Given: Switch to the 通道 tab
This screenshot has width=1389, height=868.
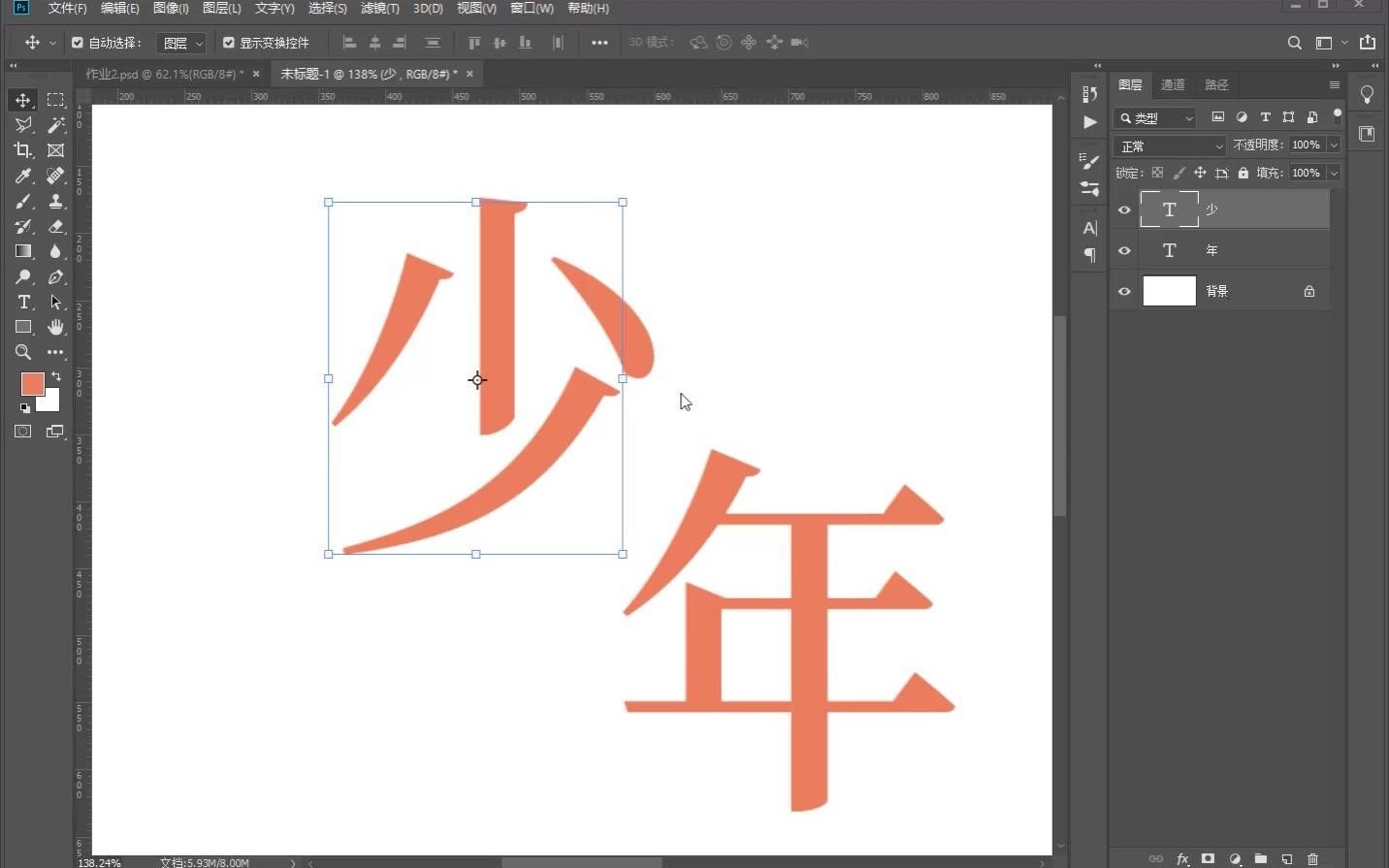Looking at the screenshot, I should 1173,85.
